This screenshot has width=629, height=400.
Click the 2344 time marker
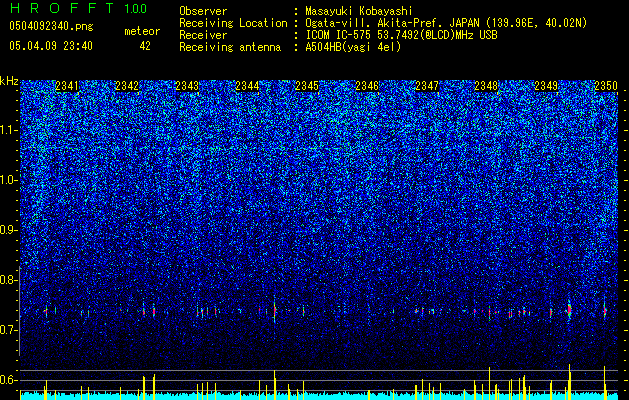pos(247,86)
